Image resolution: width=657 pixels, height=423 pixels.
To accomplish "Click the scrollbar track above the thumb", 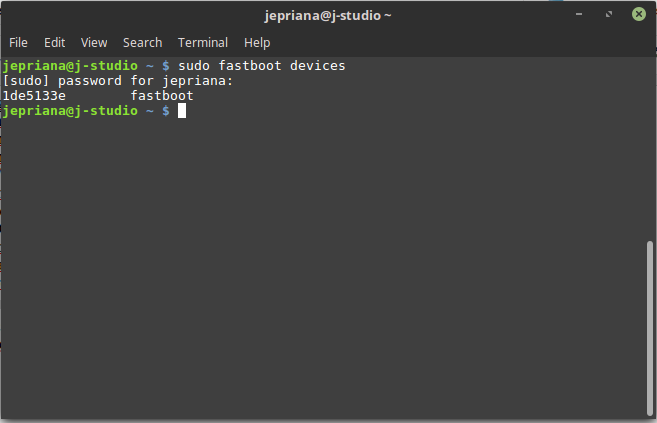I will coord(650,150).
